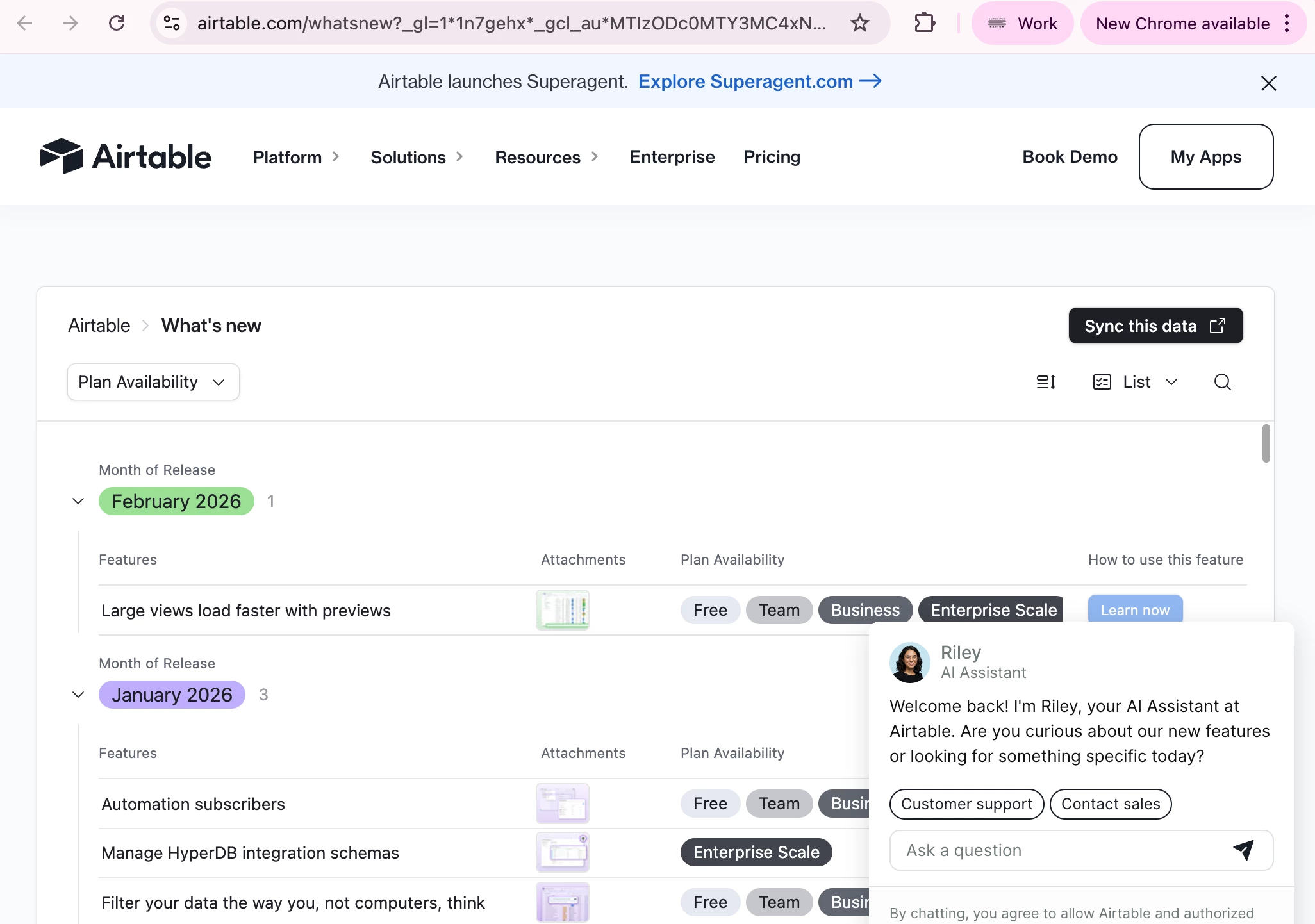The height and width of the screenshot is (924, 1315).
Task: Reload the page with the refresh icon
Action: click(117, 24)
